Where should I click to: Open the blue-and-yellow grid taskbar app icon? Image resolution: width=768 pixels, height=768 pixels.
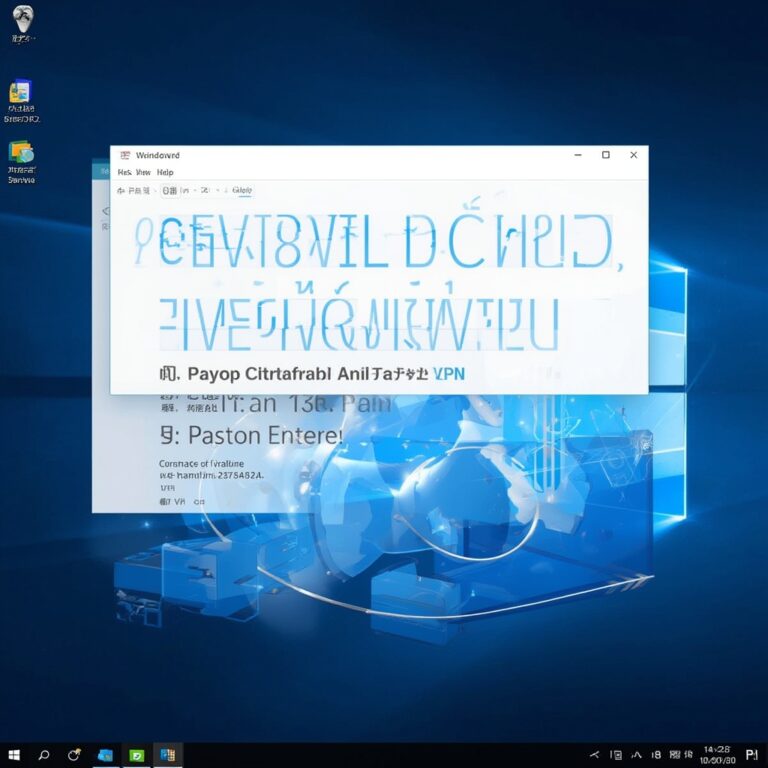click(x=168, y=755)
